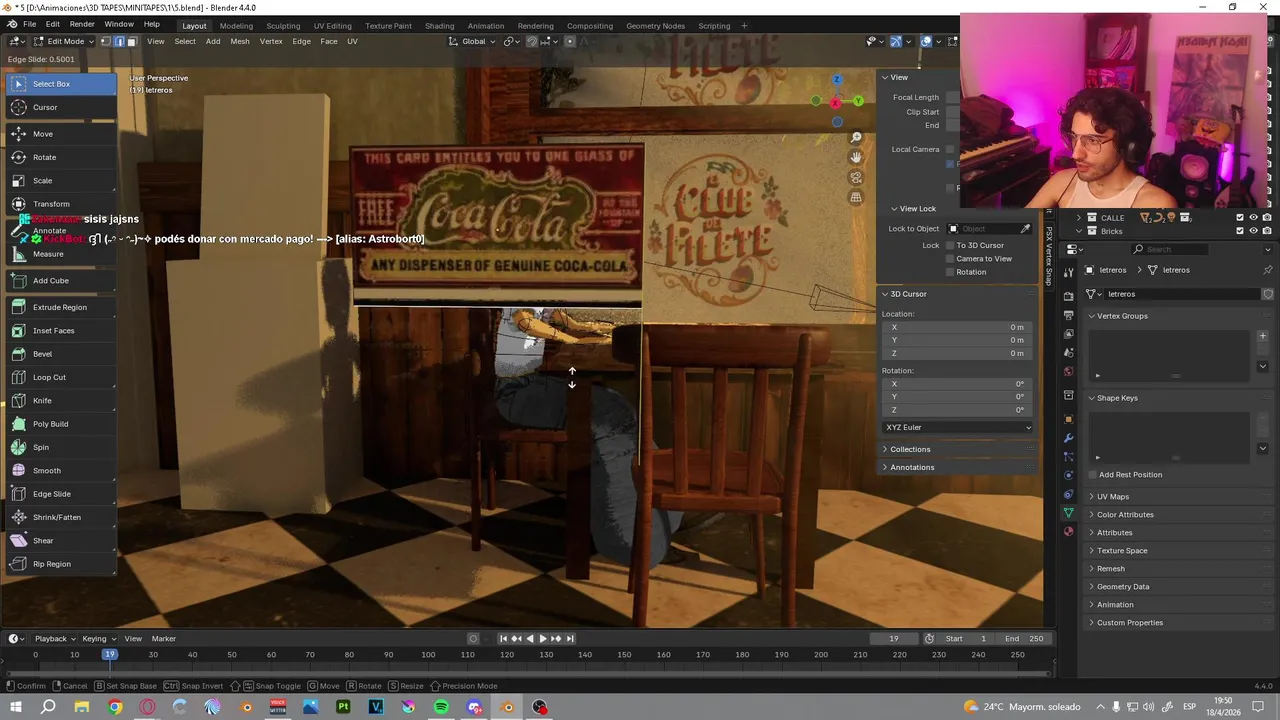
Task: Enable Camera to View checkbox
Action: 950,258
